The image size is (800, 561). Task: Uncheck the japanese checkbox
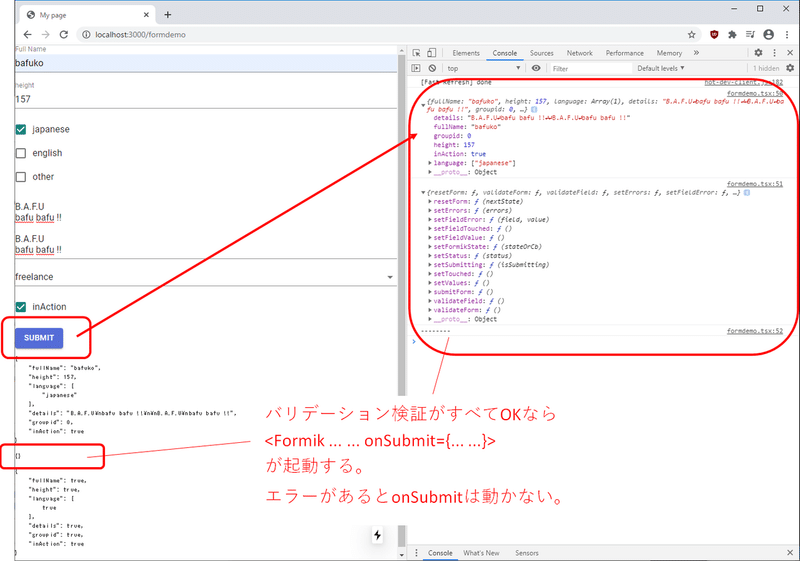click(x=21, y=130)
